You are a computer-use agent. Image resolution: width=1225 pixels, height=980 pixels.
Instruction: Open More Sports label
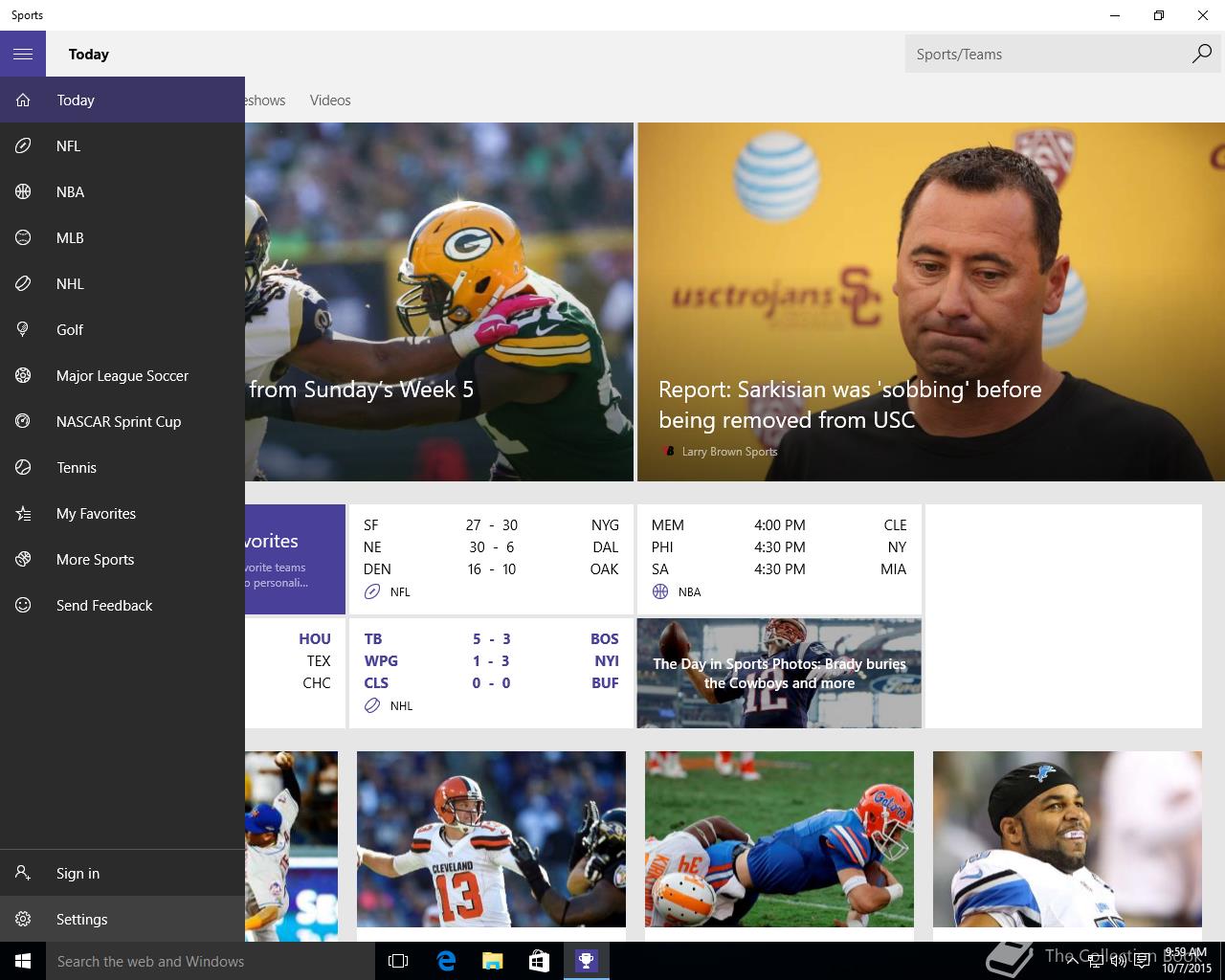[x=95, y=559]
